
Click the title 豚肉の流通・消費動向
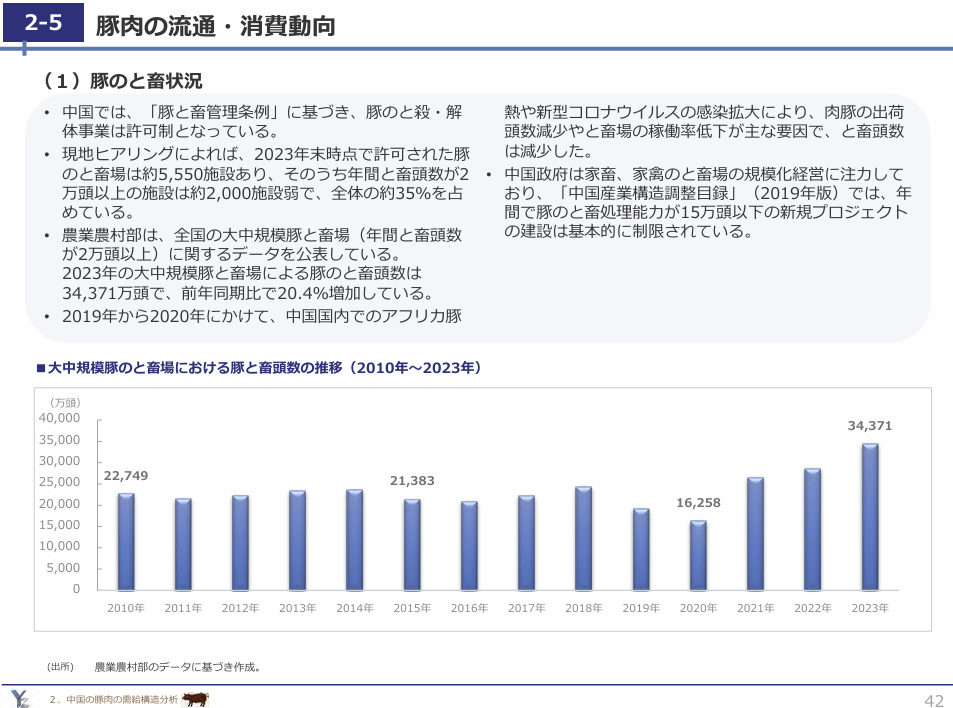(x=215, y=26)
